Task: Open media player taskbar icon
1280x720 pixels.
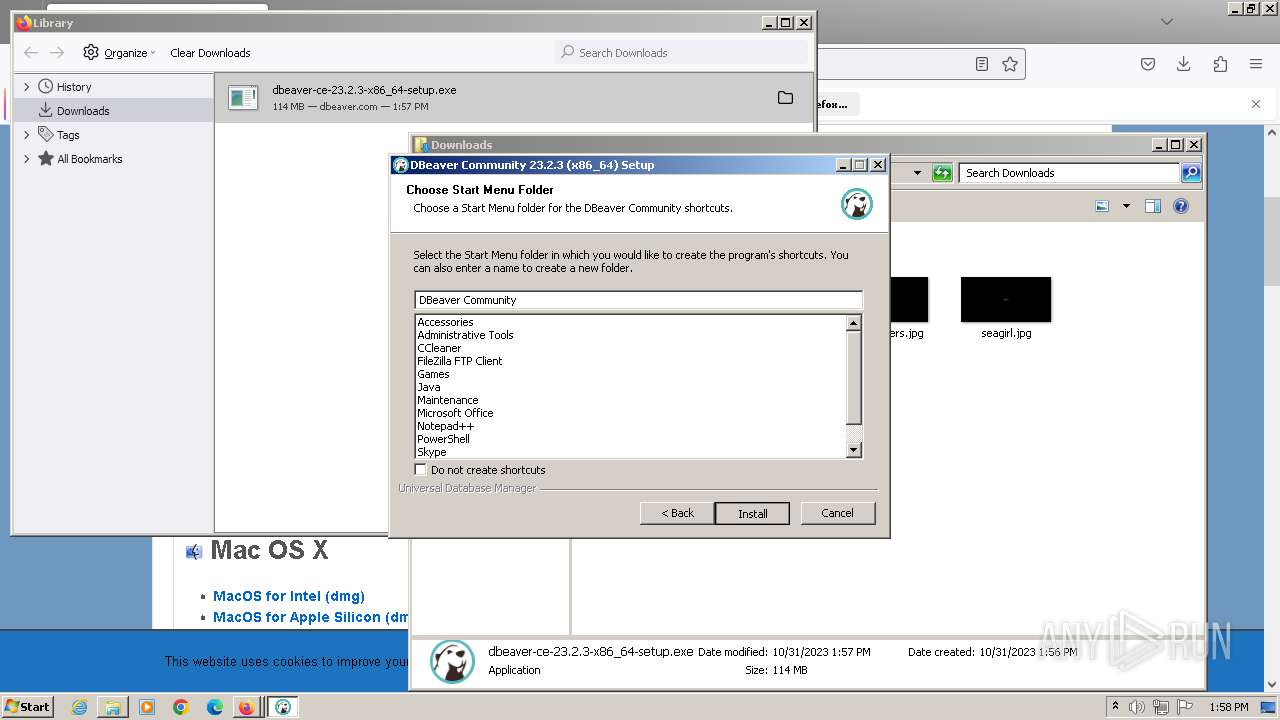Action: 147,707
